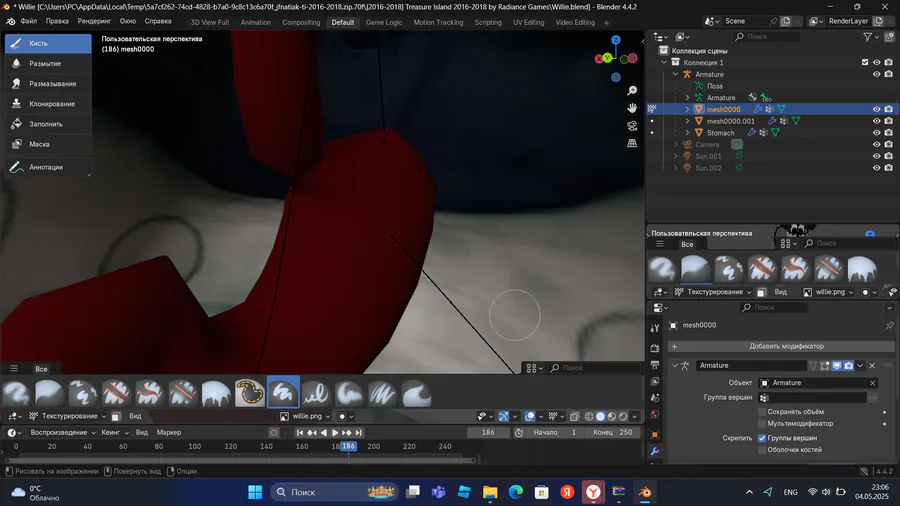
Task: Open the View Layer properties tab
Action: (655, 382)
